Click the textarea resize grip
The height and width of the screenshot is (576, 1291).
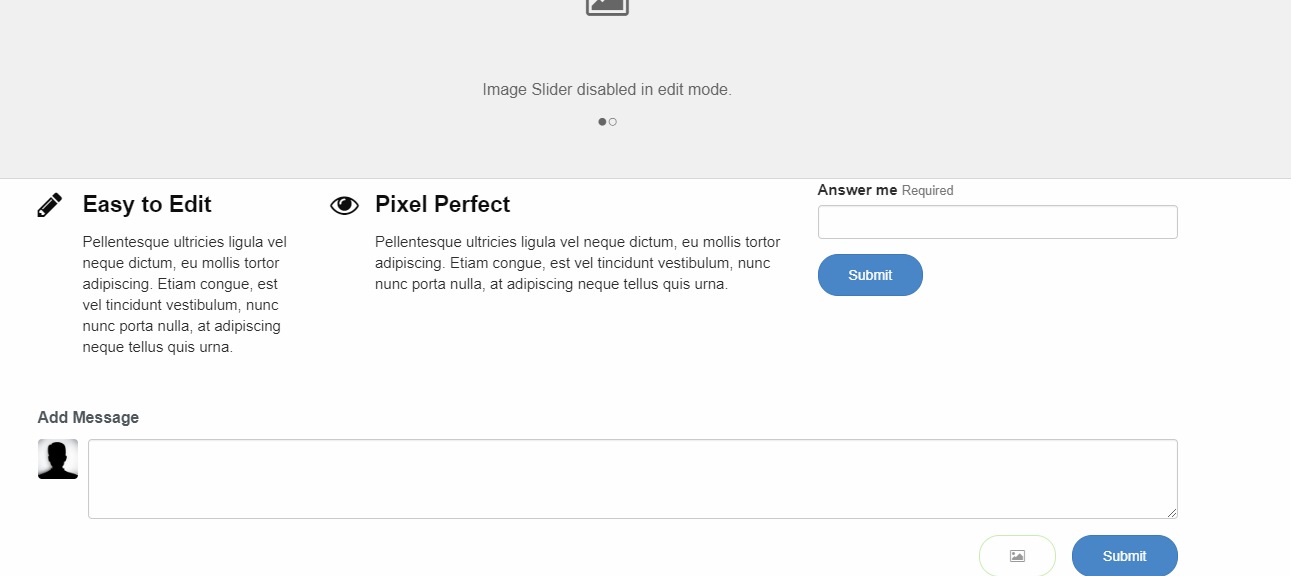tap(1173, 514)
